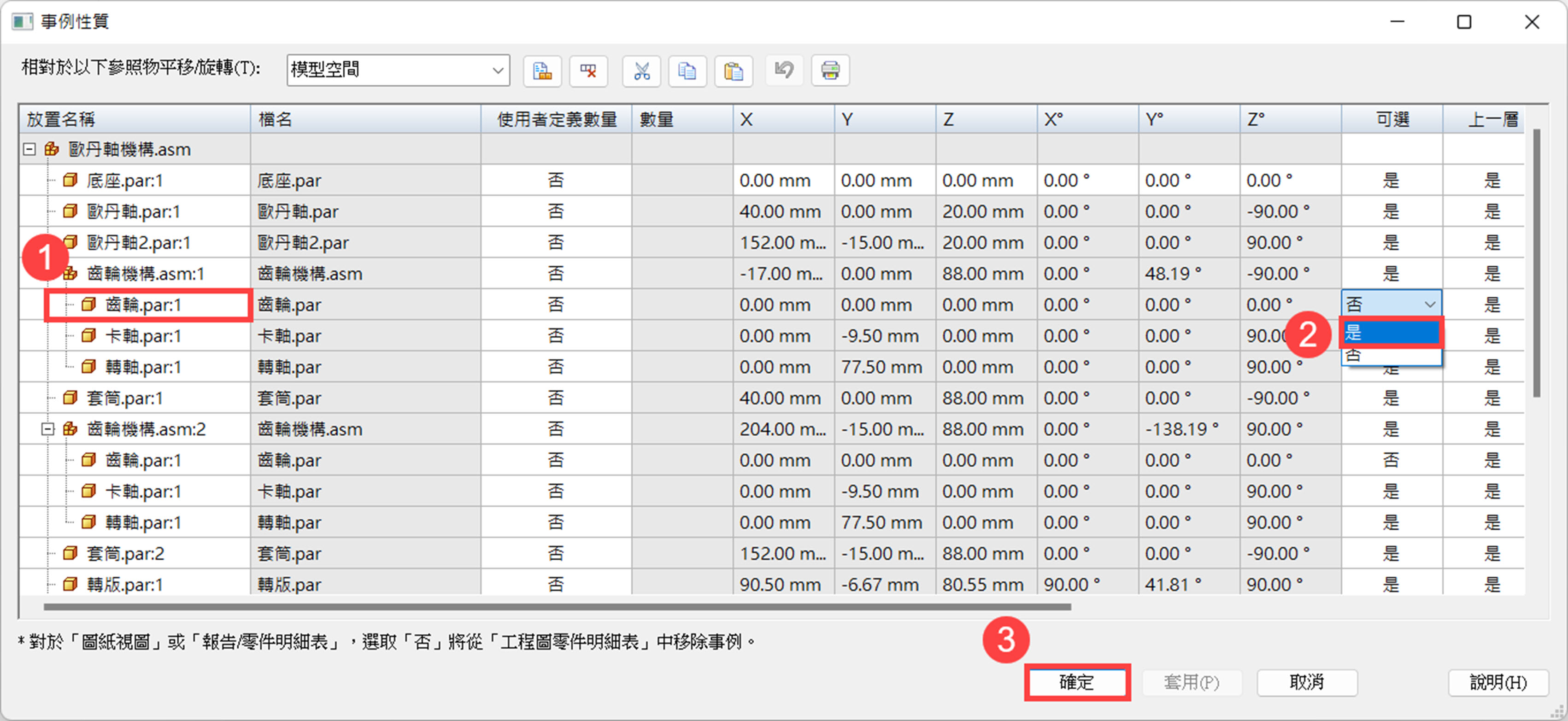Click the part icon next to 底座.par:1
The width and height of the screenshot is (1568, 721).
pyautogui.click(x=70, y=180)
